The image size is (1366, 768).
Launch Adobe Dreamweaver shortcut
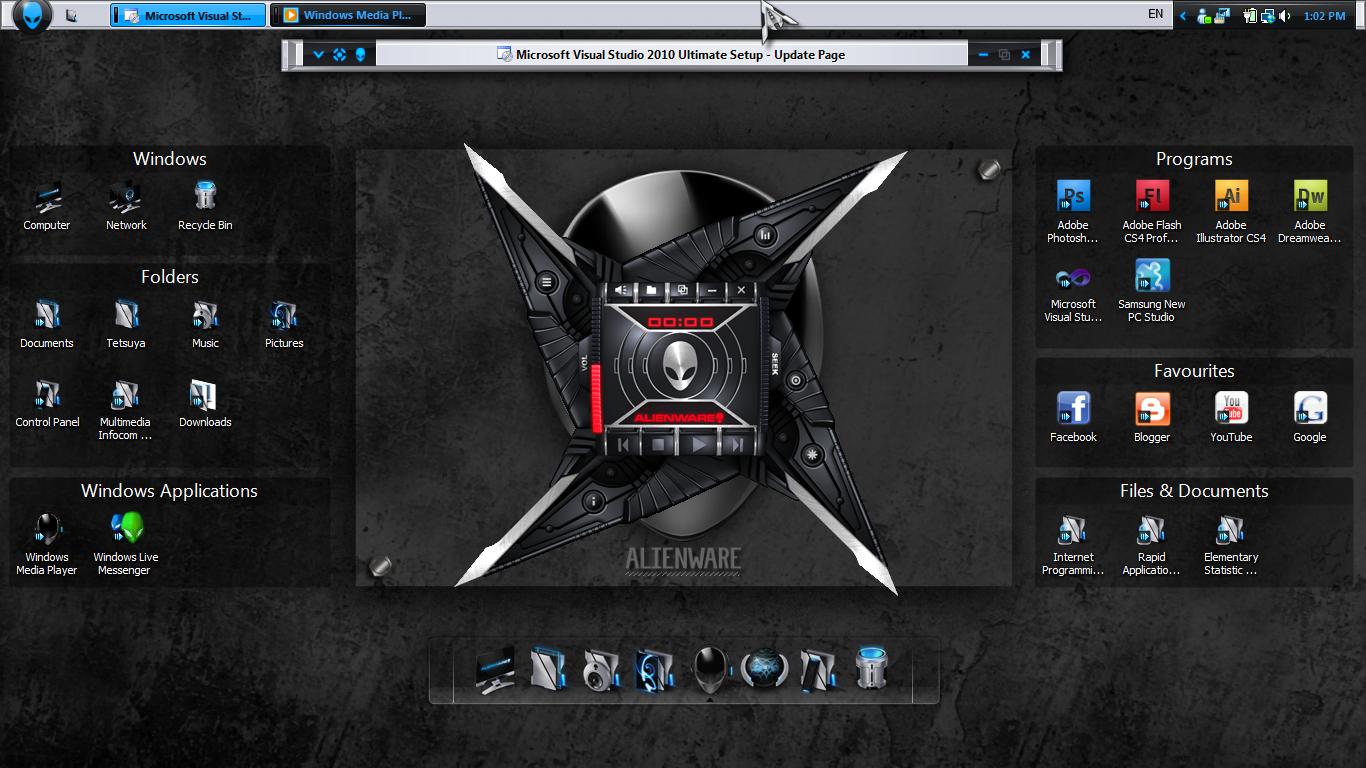tap(1310, 212)
